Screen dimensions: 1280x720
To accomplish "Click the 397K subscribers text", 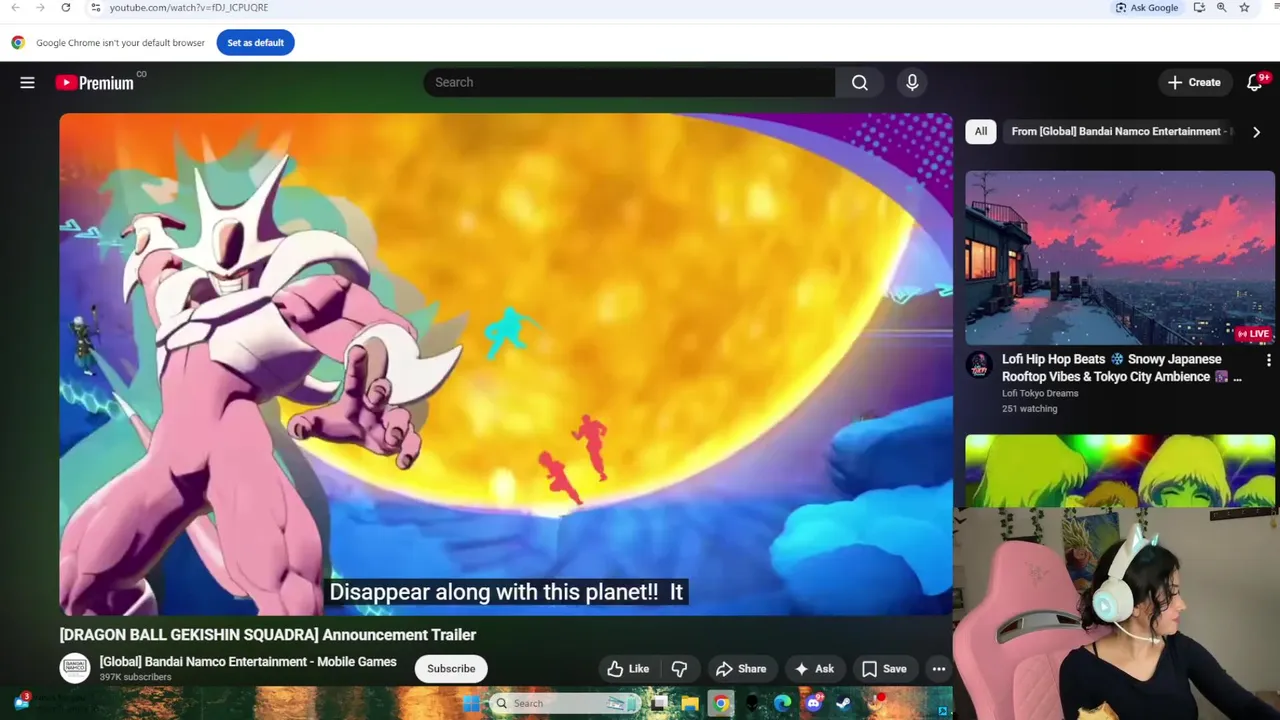I will tap(135, 677).
